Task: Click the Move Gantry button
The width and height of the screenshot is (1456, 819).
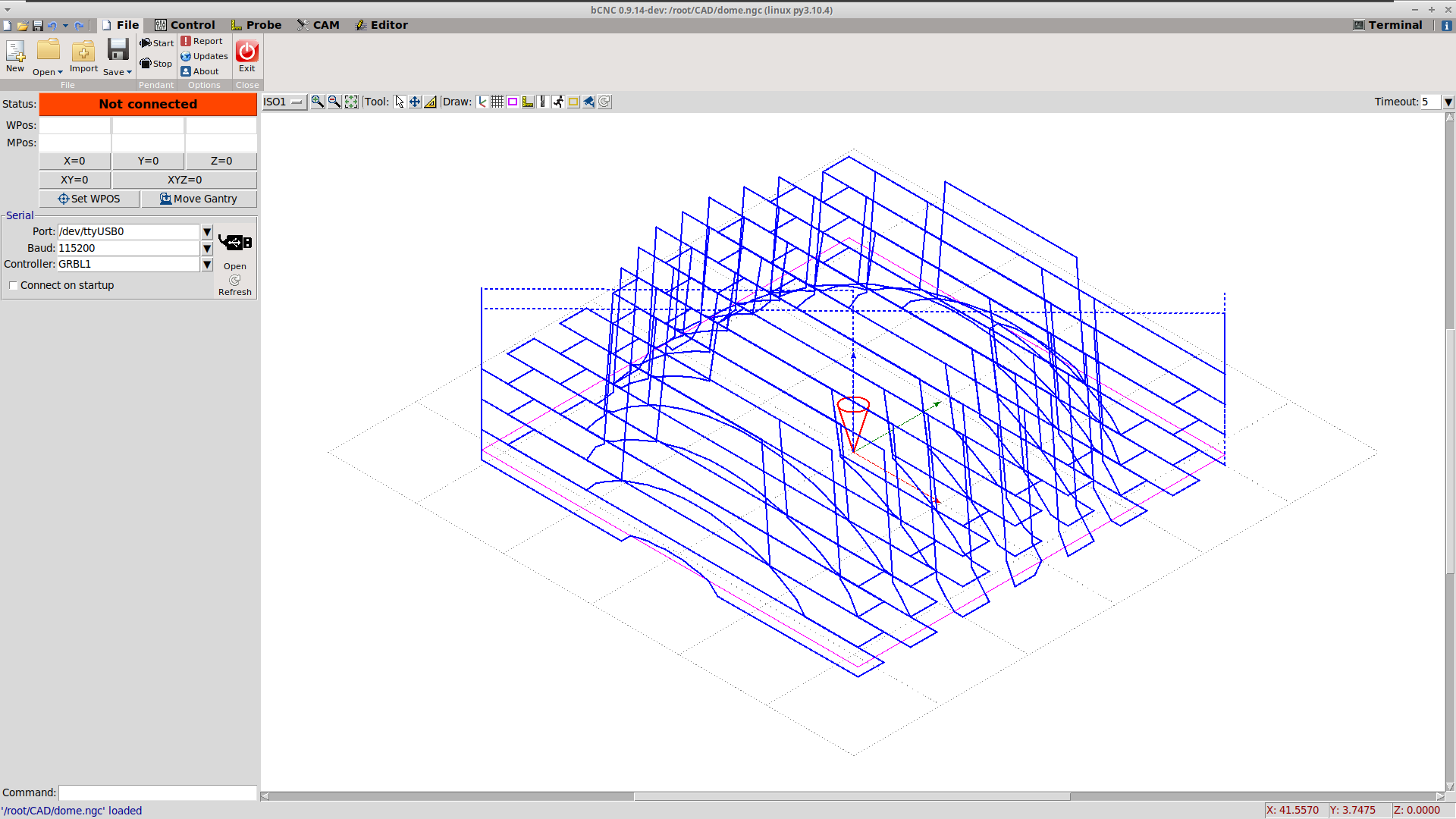Action: pyautogui.click(x=199, y=198)
